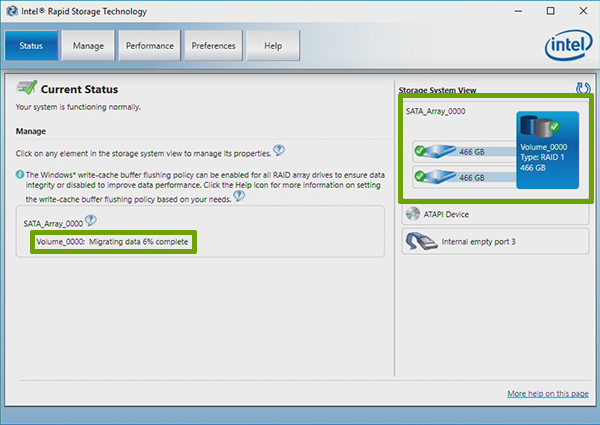
Task: Click the app icon in title bar
Action: tap(12, 11)
